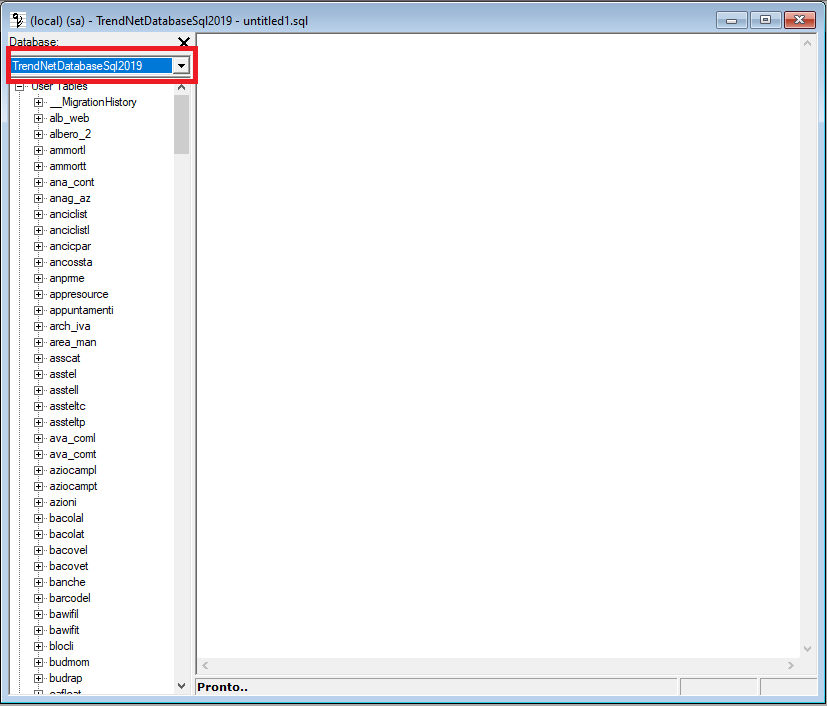This screenshot has width=827, height=706.
Task: Click SQL editor scroll-up arrow
Action: coord(807,43)
